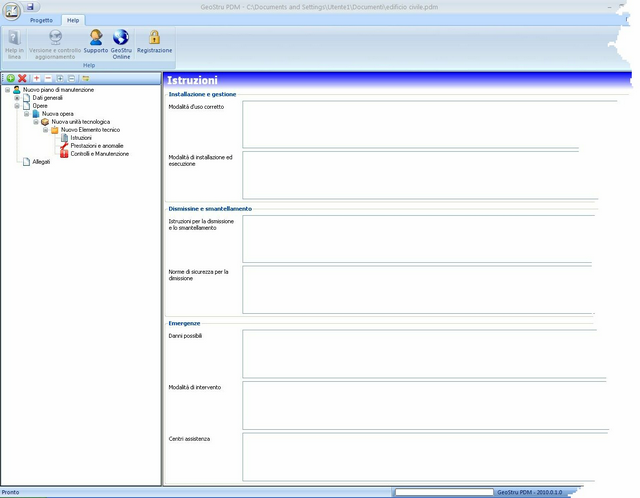Switch to the Progetto ribbon tab
Viewport: 640px width, 498px height.
41,20
